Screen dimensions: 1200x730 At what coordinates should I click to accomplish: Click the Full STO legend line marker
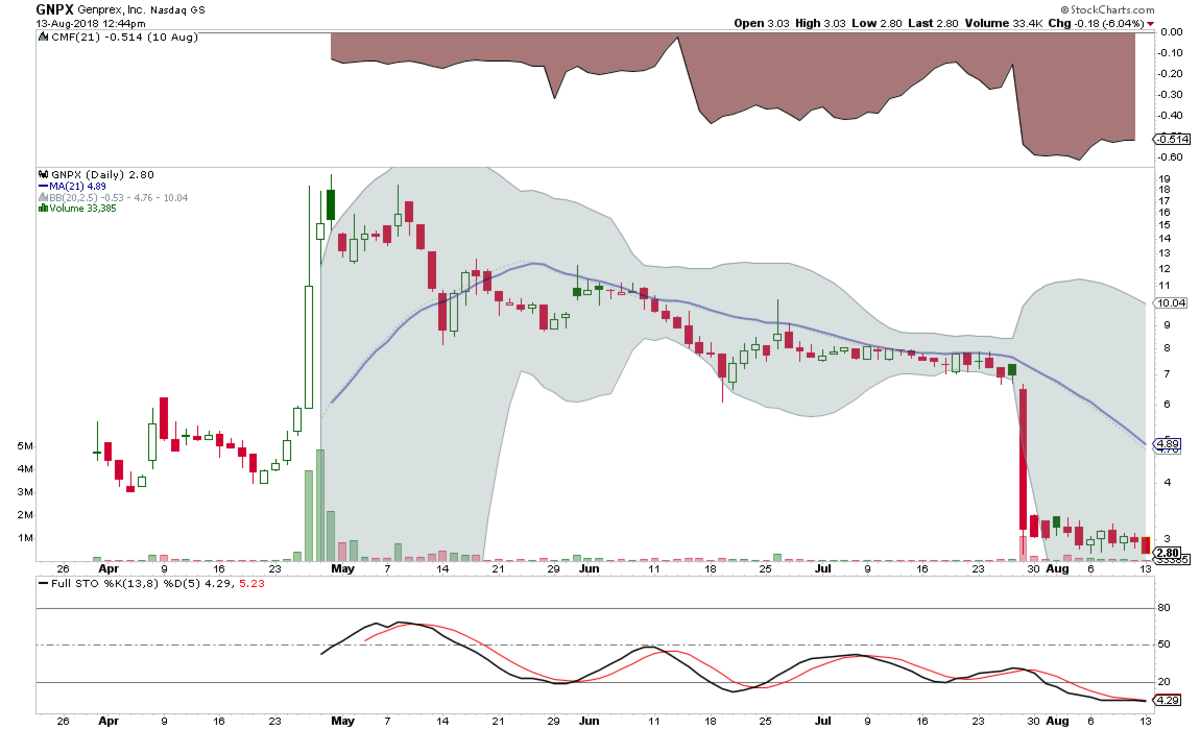click(43, 582)
